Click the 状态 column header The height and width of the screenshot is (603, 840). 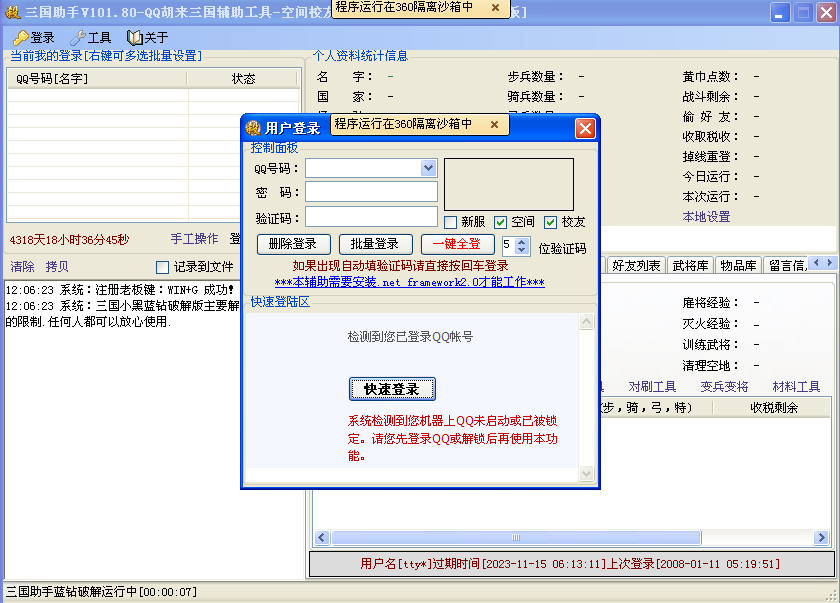click(243, 79)
